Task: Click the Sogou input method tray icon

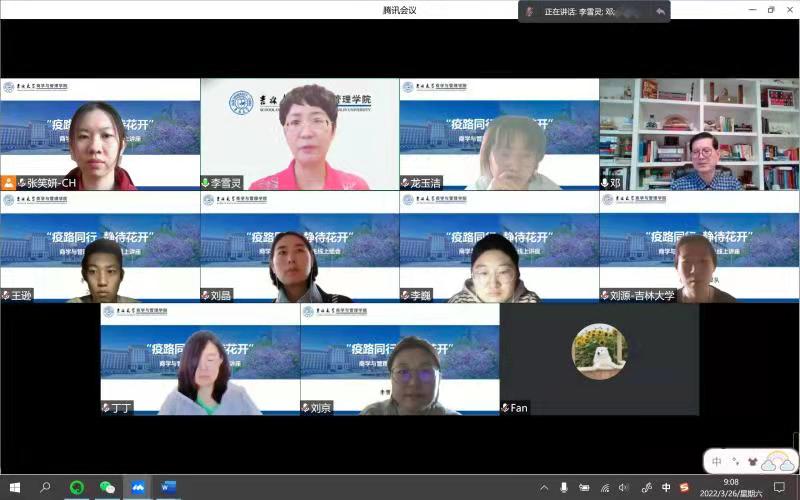Action: [685, 487]
